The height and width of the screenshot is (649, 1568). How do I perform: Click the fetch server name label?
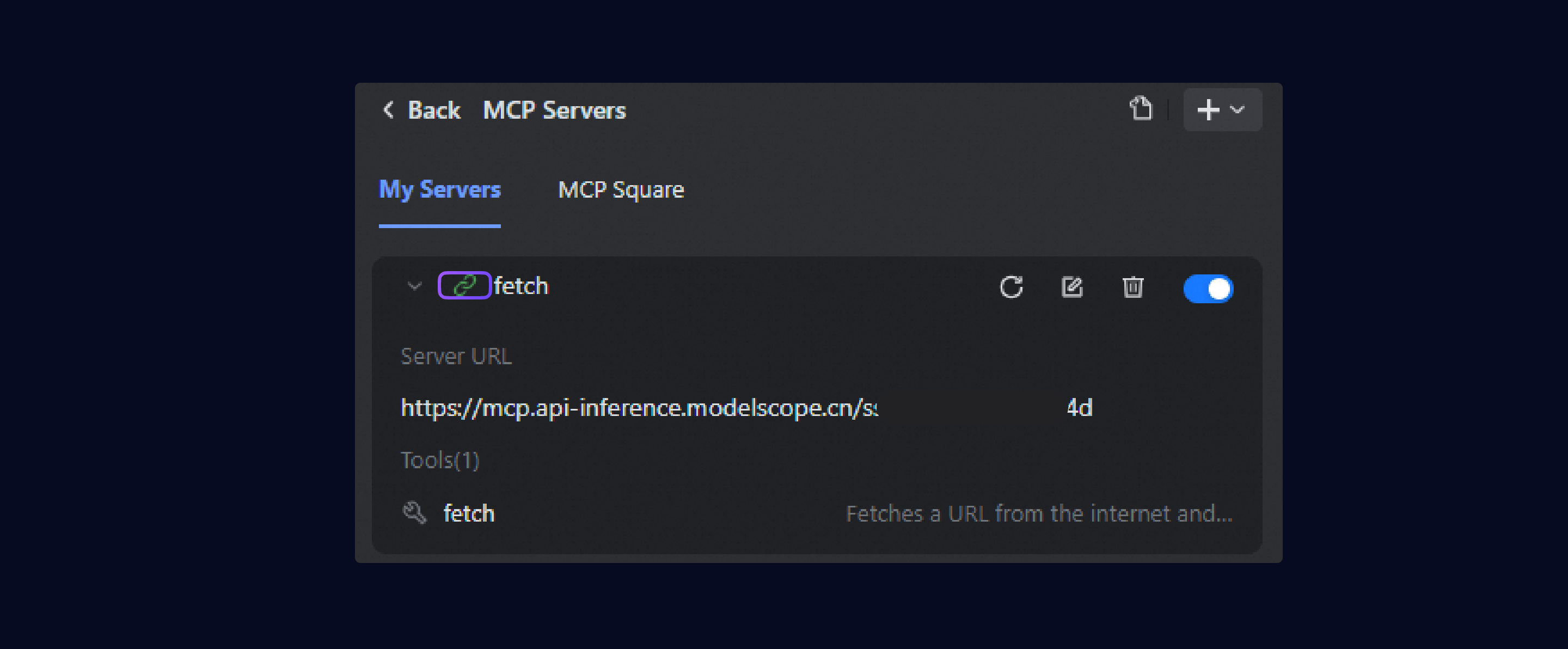coord(521,286)
